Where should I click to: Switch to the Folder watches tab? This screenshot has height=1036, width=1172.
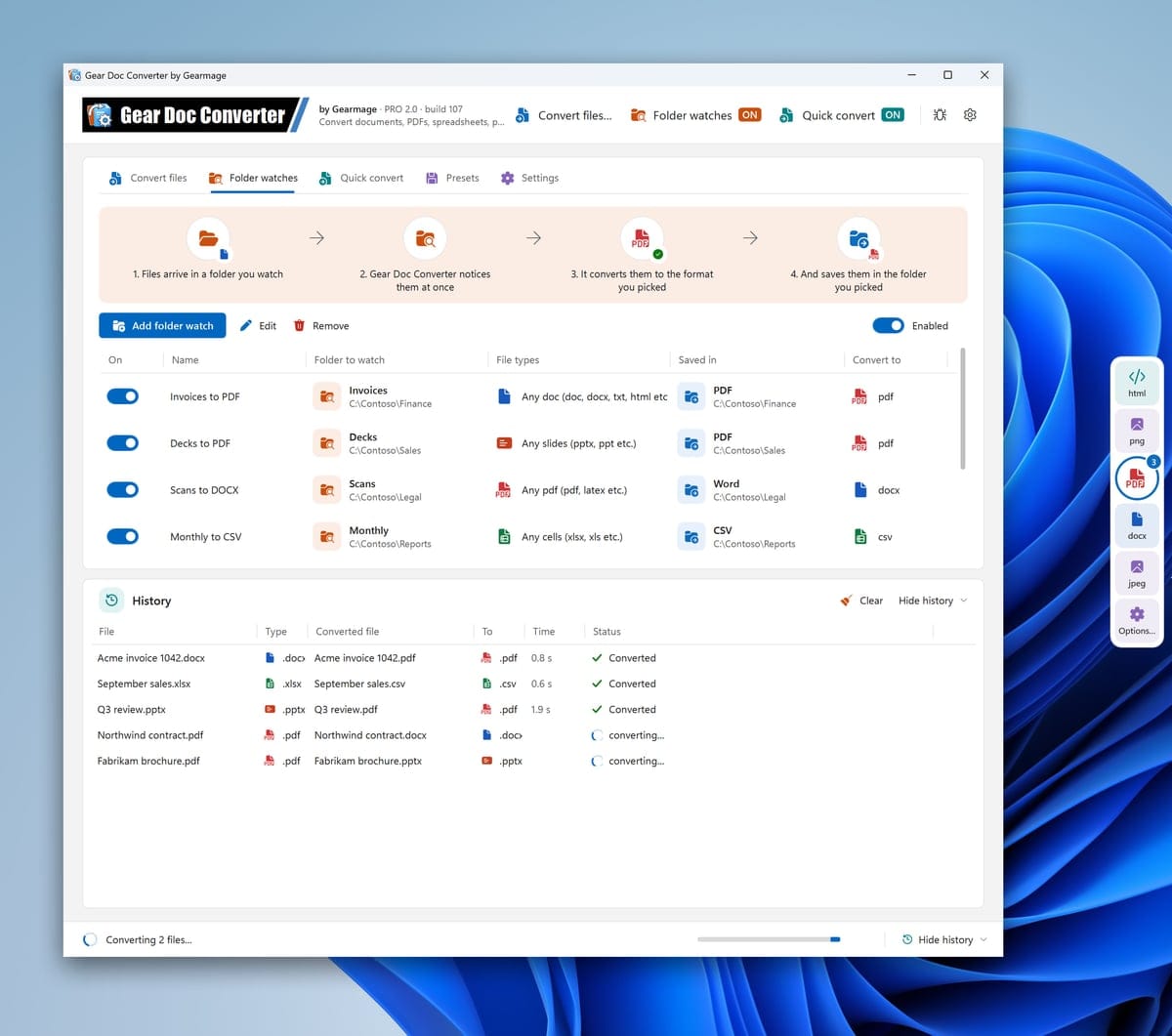[253, 178]
